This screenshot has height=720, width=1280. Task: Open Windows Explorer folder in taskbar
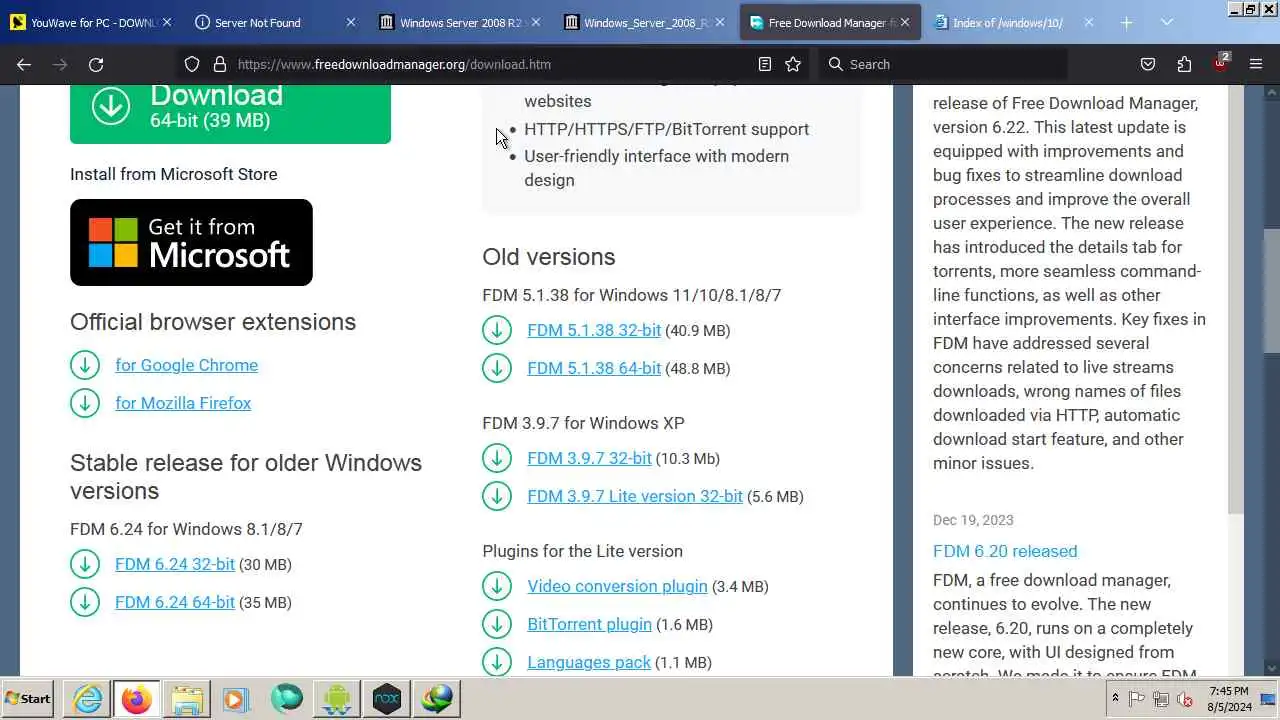(187, 699)
